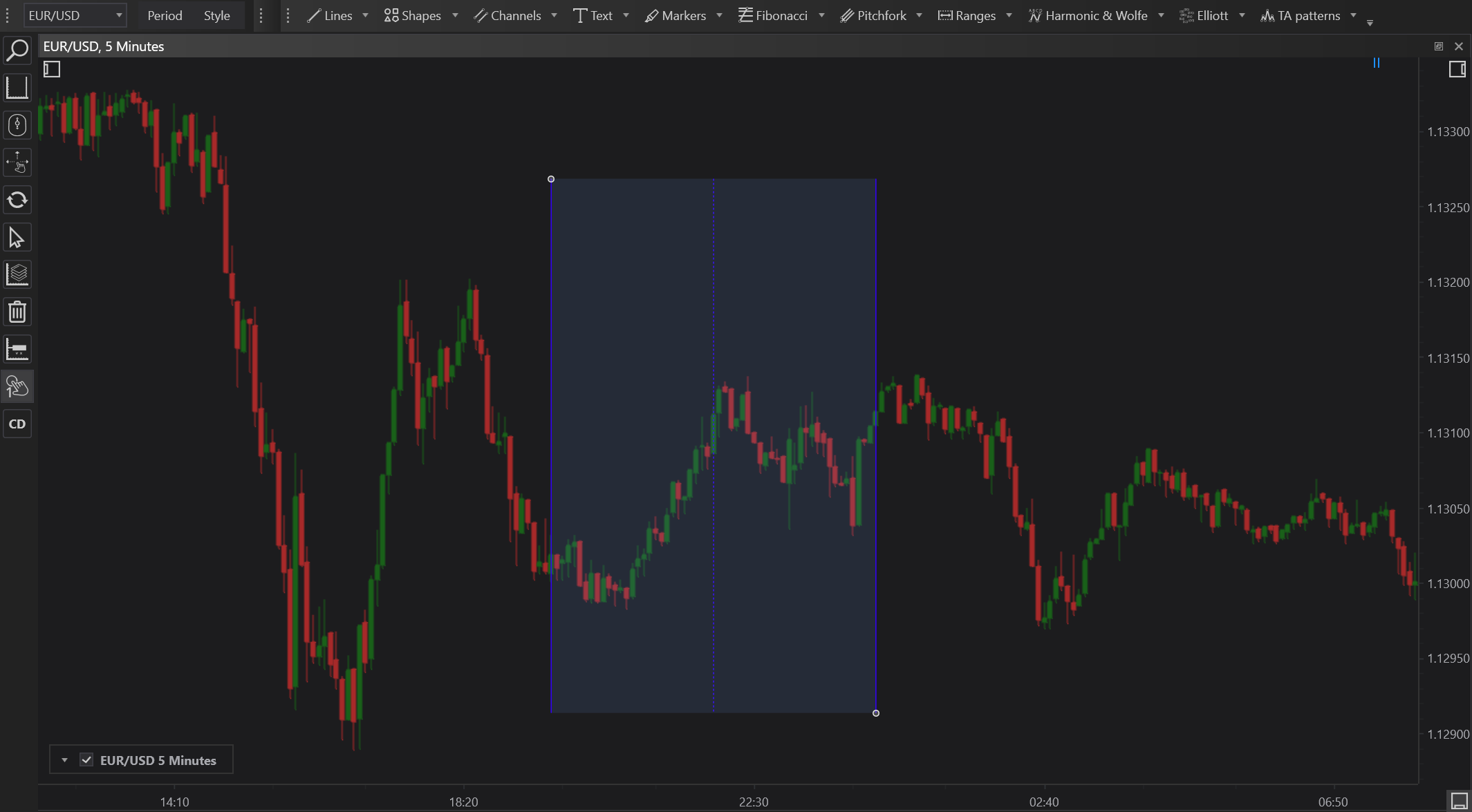Open the chart layers icon
The height and width of the screenshot is (812, 1472).
[x=17, y=274]
